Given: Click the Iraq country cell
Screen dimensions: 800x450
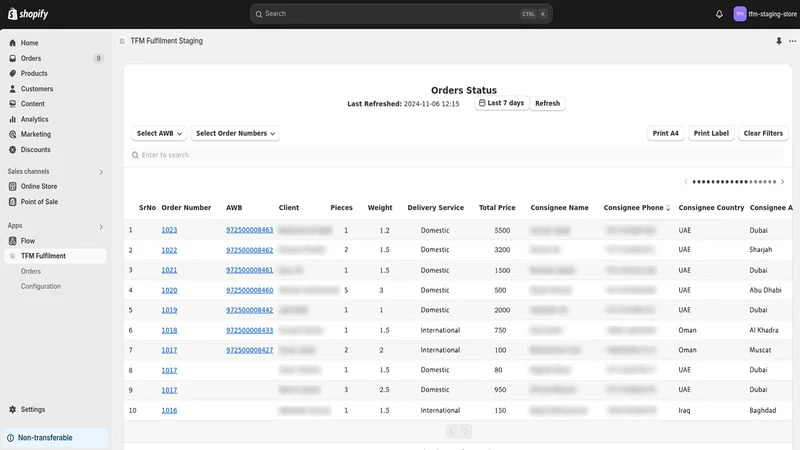Looking at the screenshot, I should click(684, 410).
